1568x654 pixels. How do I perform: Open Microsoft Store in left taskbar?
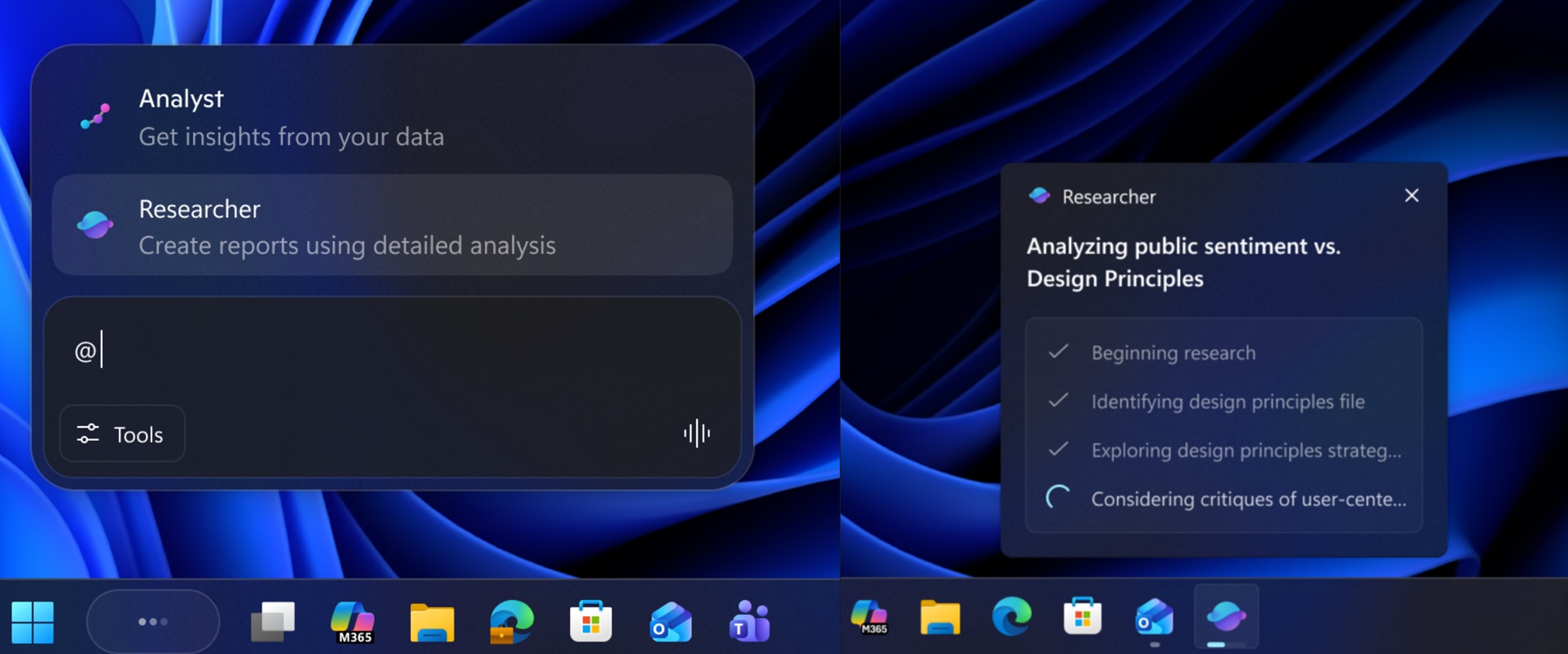coord(590,622)
